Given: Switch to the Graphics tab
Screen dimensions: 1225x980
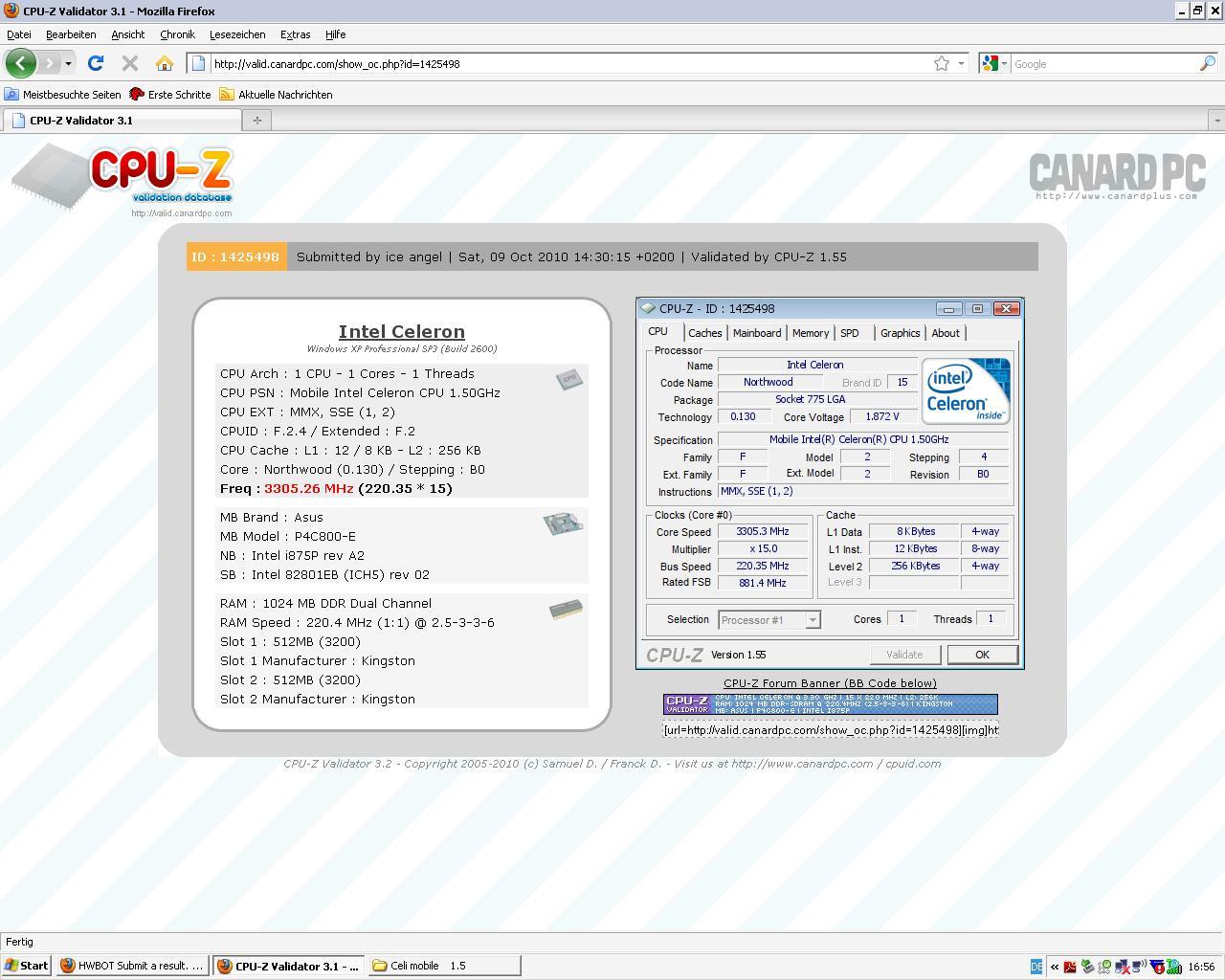Looking at the screenshot, I should click(901, 333).
